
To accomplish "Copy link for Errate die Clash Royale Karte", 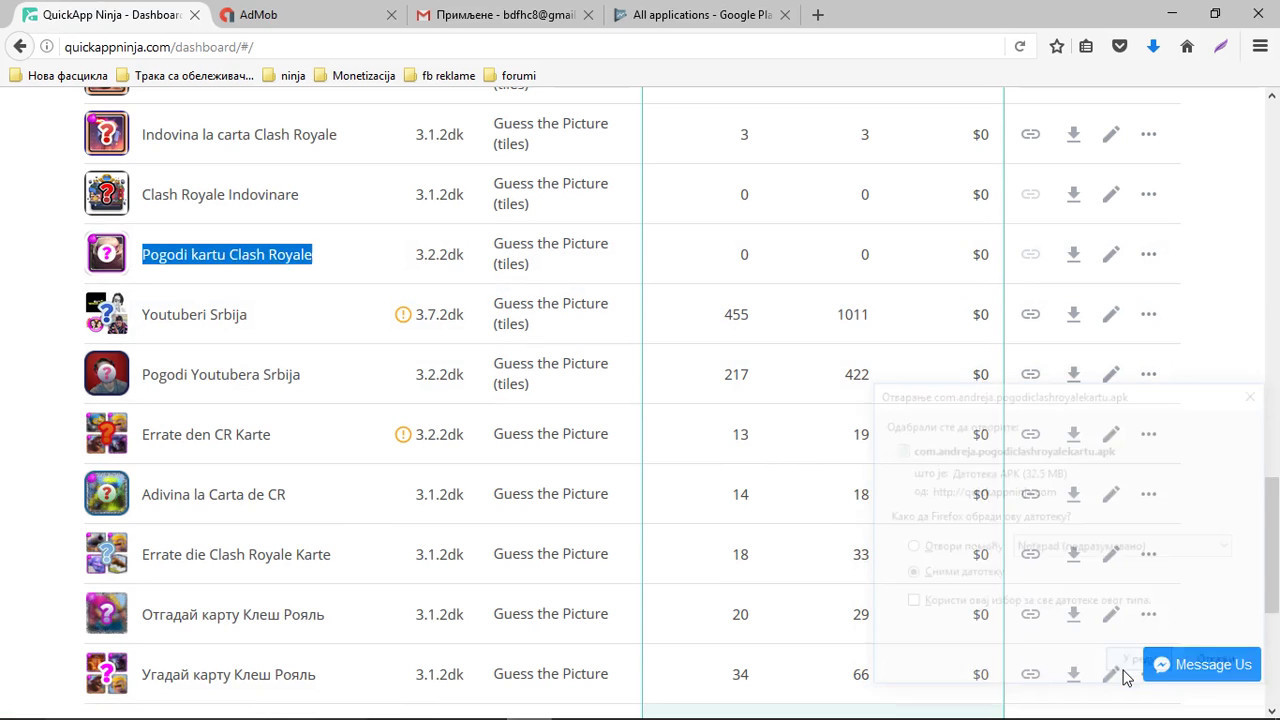I will pos(1030,554).
